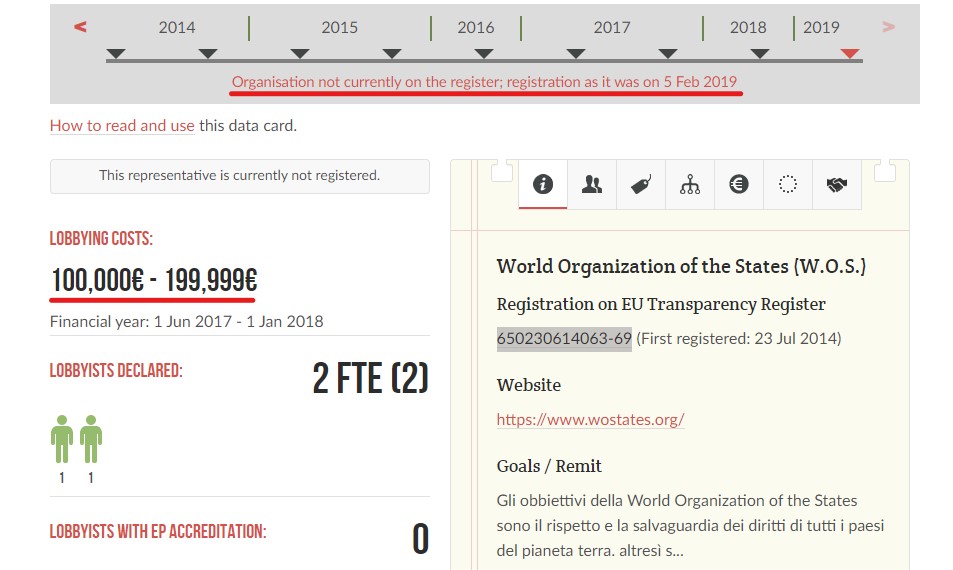
Task: Click the 'Website' heading
Action: pyautogui.click(x=529, y=385)
